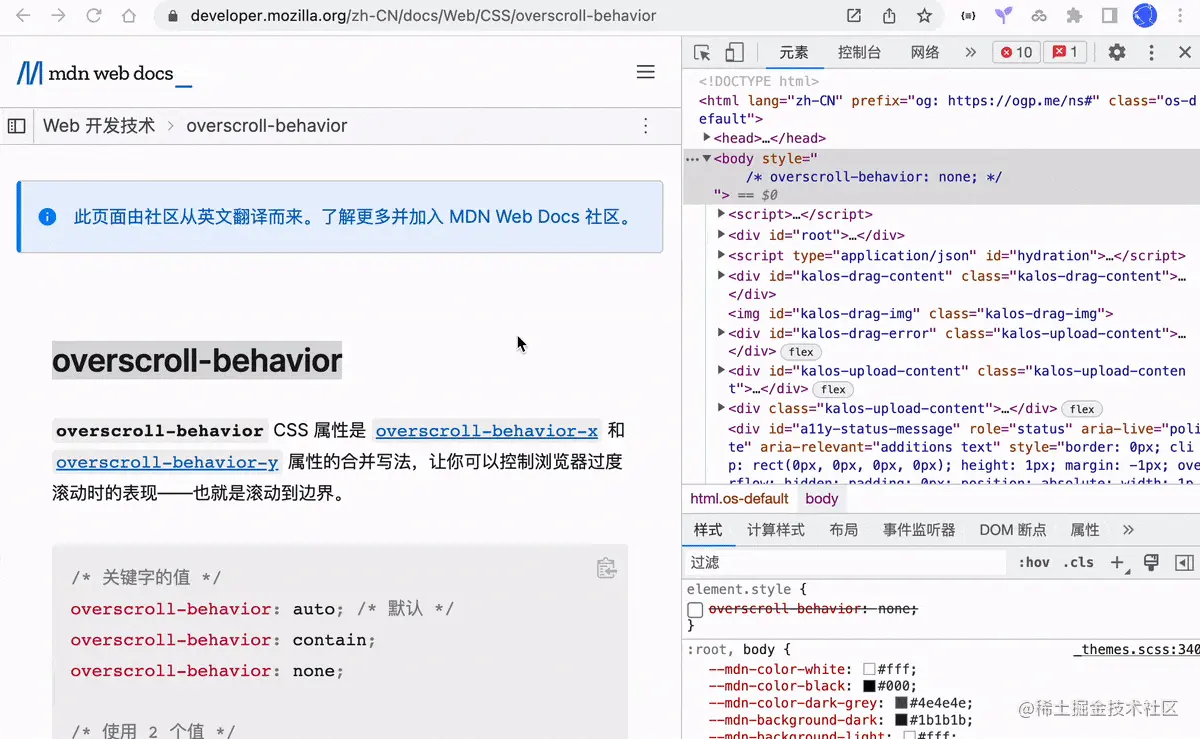Open the curly braces extension
Image resolution: width=1200 pixels, height=739 pixels.
pyautogui.click(x=968, y=16)
